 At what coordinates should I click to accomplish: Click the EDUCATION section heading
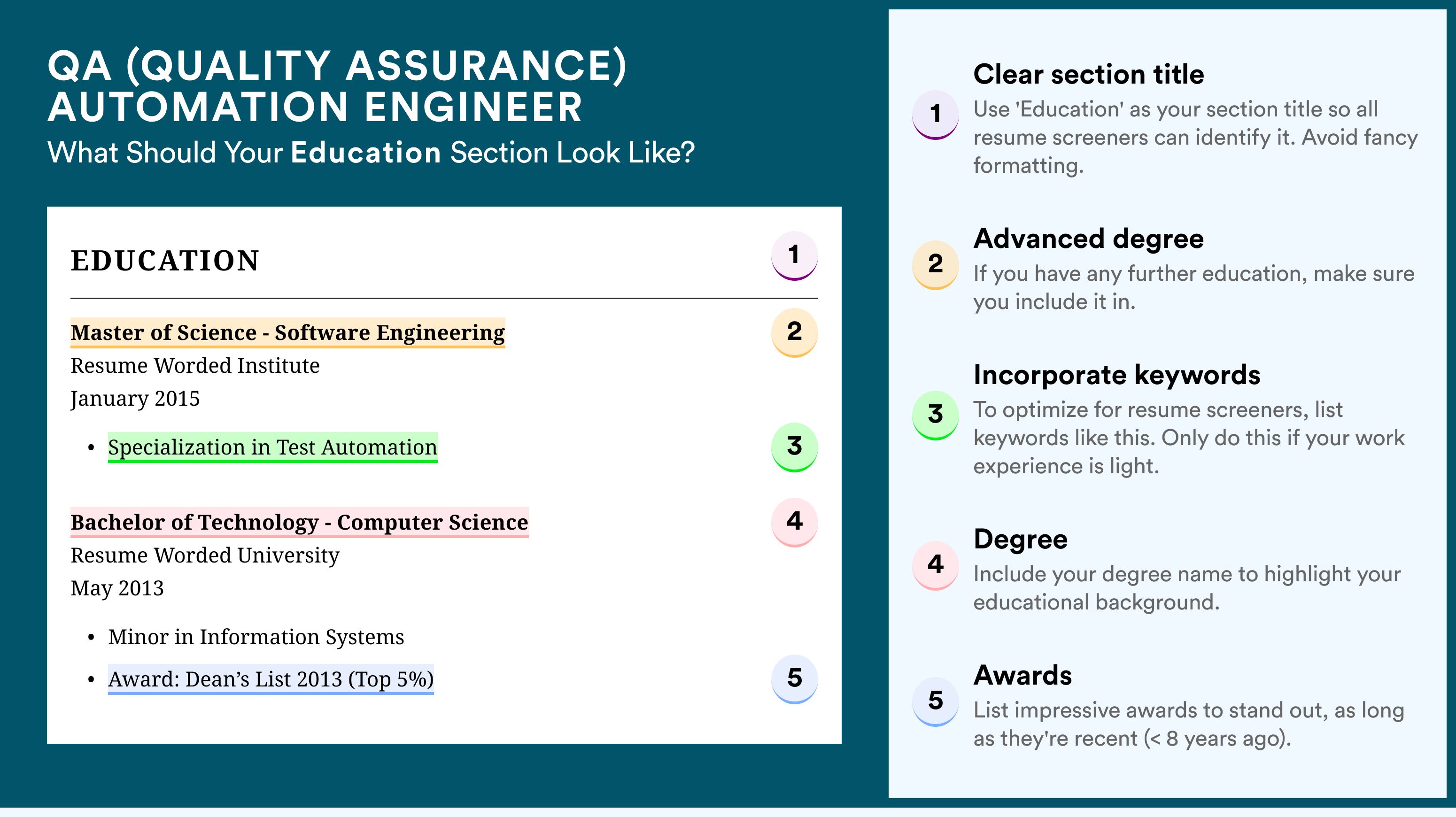coord(165,261)
